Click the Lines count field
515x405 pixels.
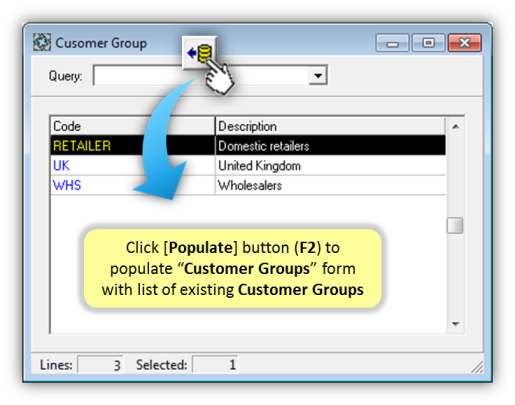click(x=100, y=364)
